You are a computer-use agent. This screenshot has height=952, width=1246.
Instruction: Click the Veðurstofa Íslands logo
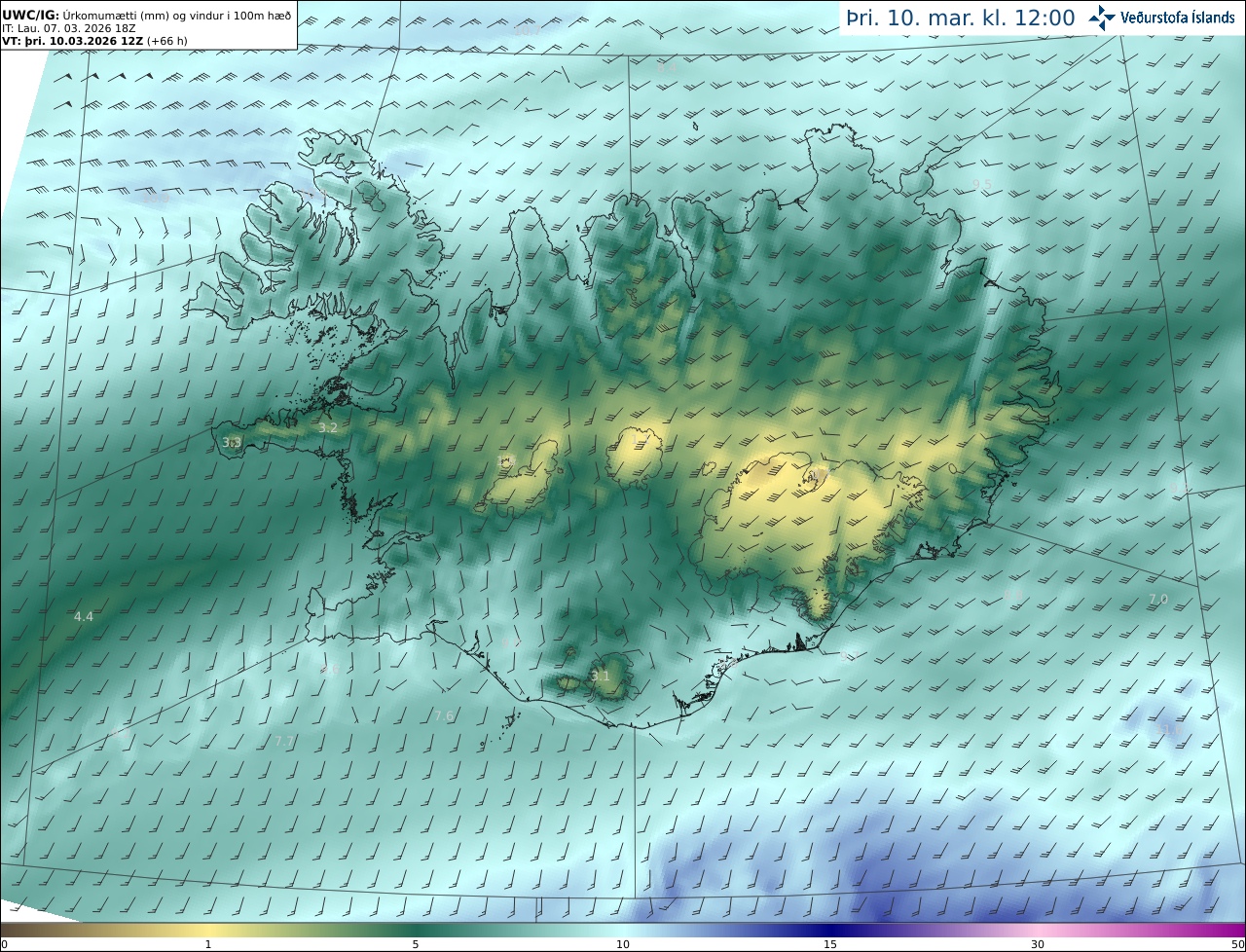pos(1161,18)
